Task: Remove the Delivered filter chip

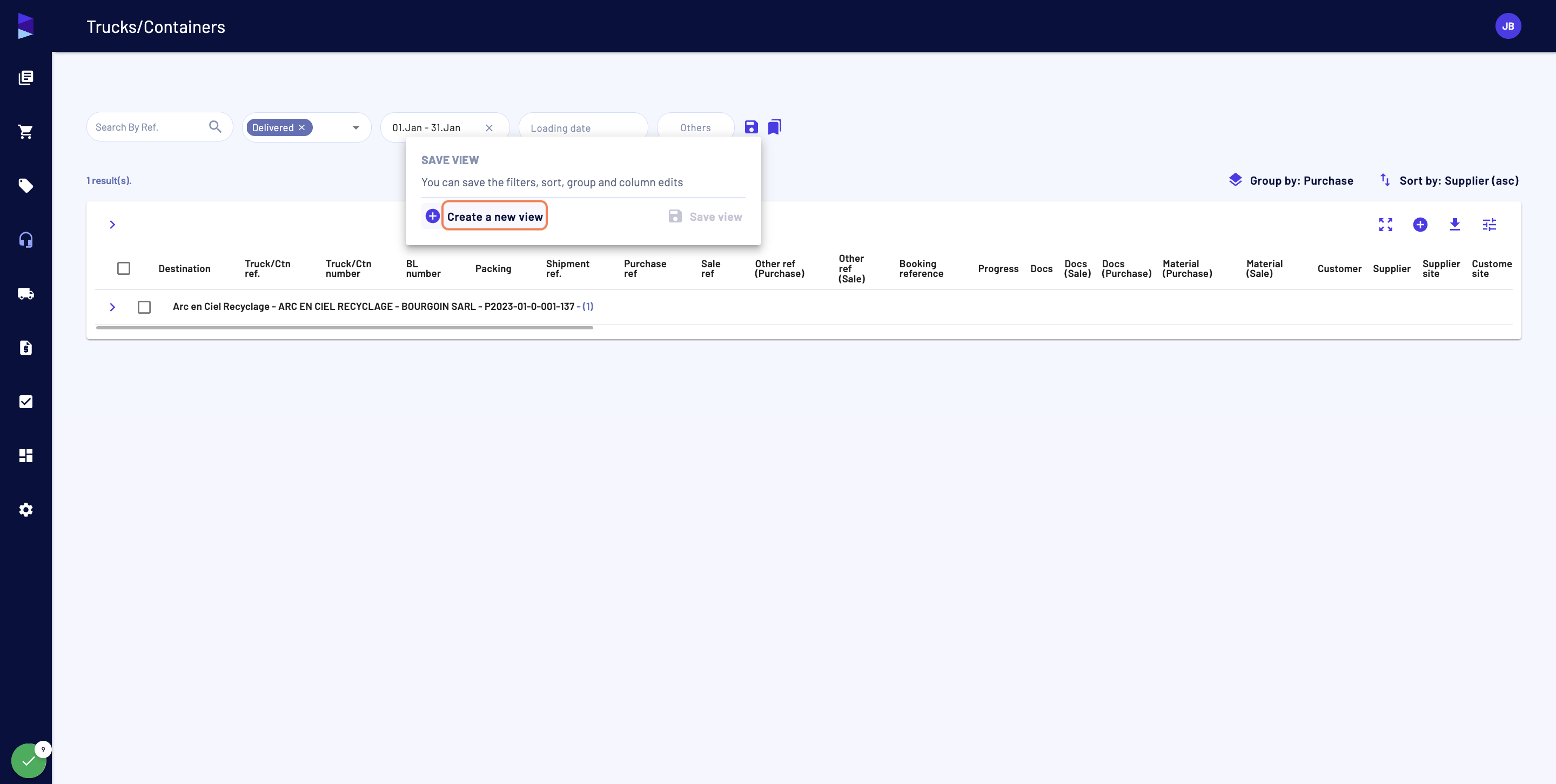Action: [x=302, y=127]
